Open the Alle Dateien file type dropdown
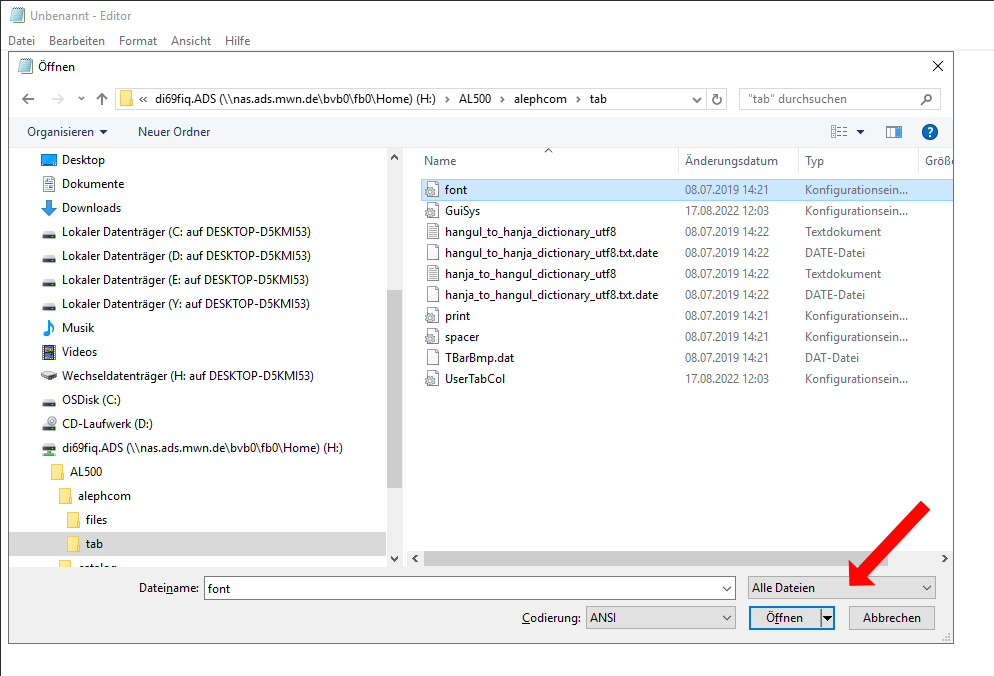Image resolution: width=994 pixels, height=676 pixels. tap(841, 588)
